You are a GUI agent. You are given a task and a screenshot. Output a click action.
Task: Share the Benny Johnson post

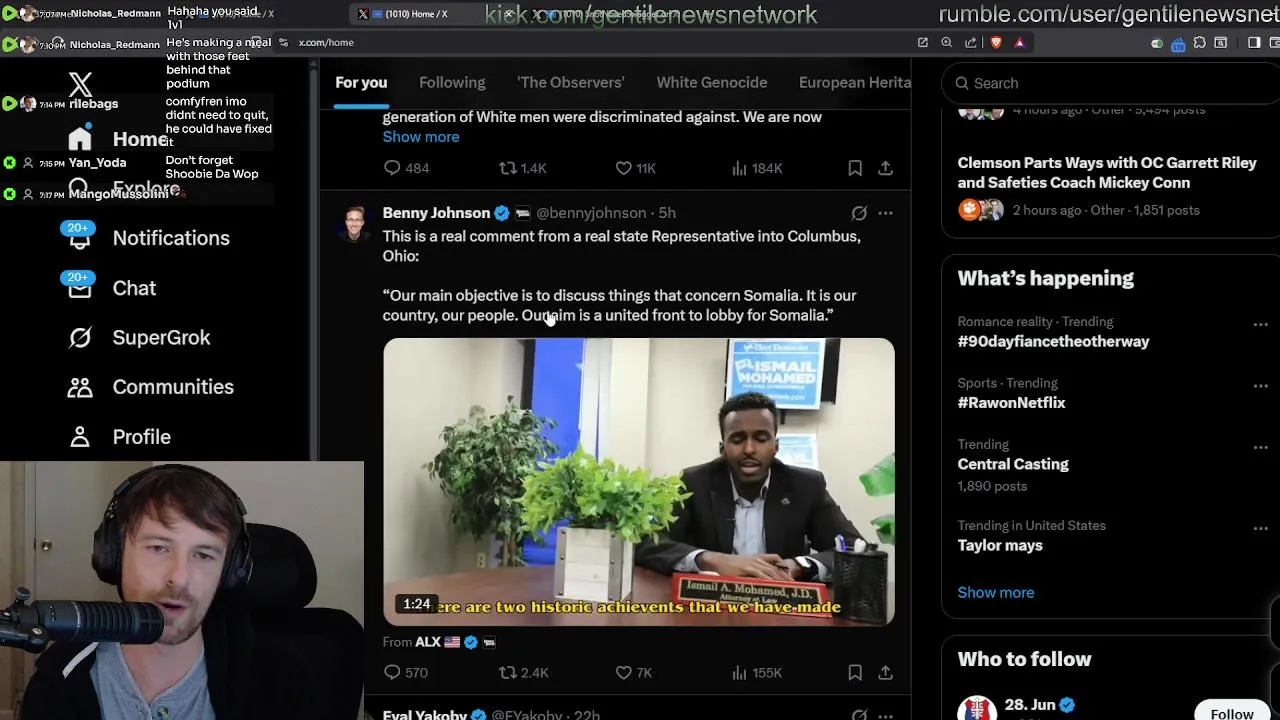pyautogui.click(x=885, y=672)
